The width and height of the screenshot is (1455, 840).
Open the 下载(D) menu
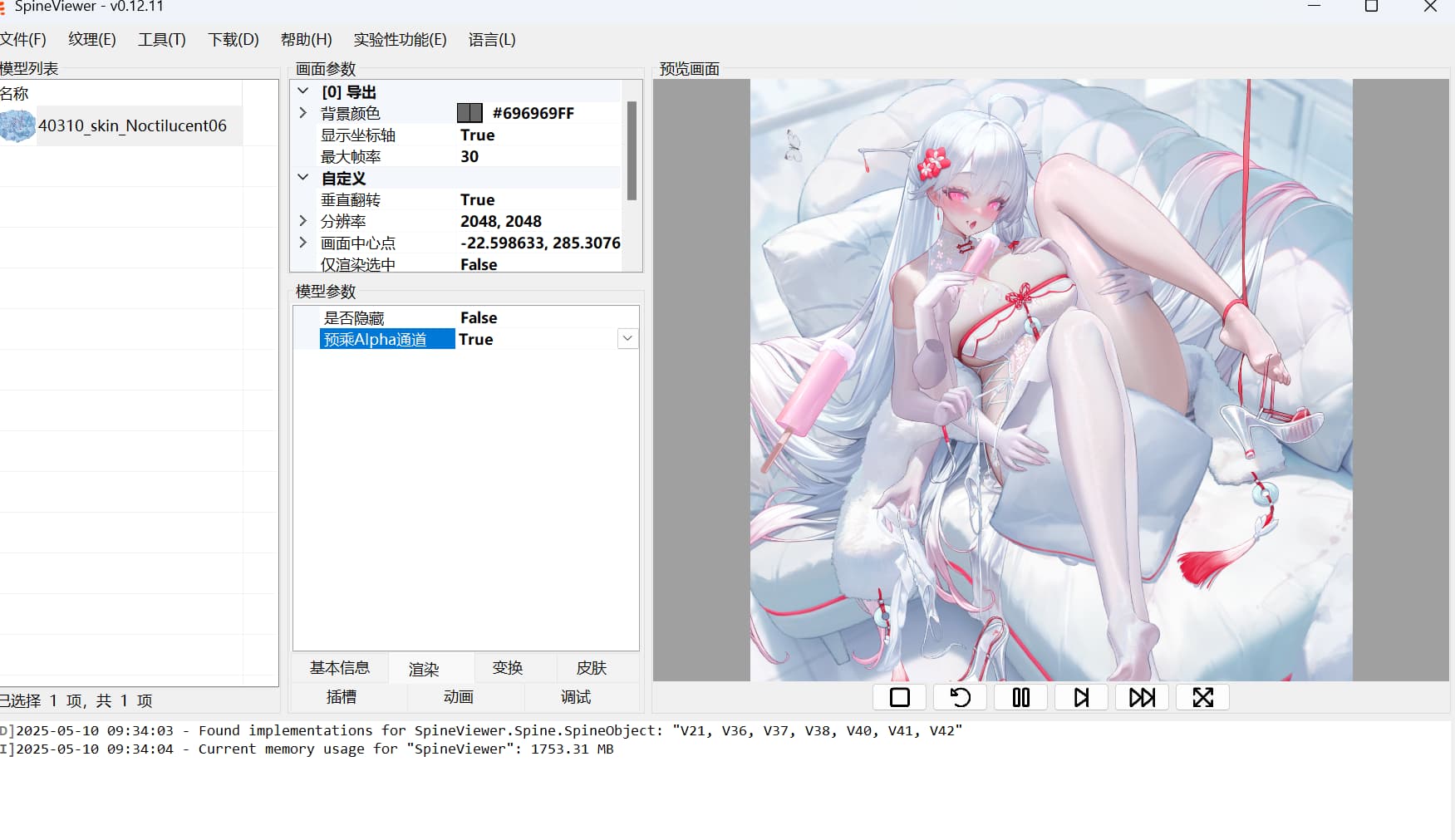pyautogui.click(x=233, y=40)
